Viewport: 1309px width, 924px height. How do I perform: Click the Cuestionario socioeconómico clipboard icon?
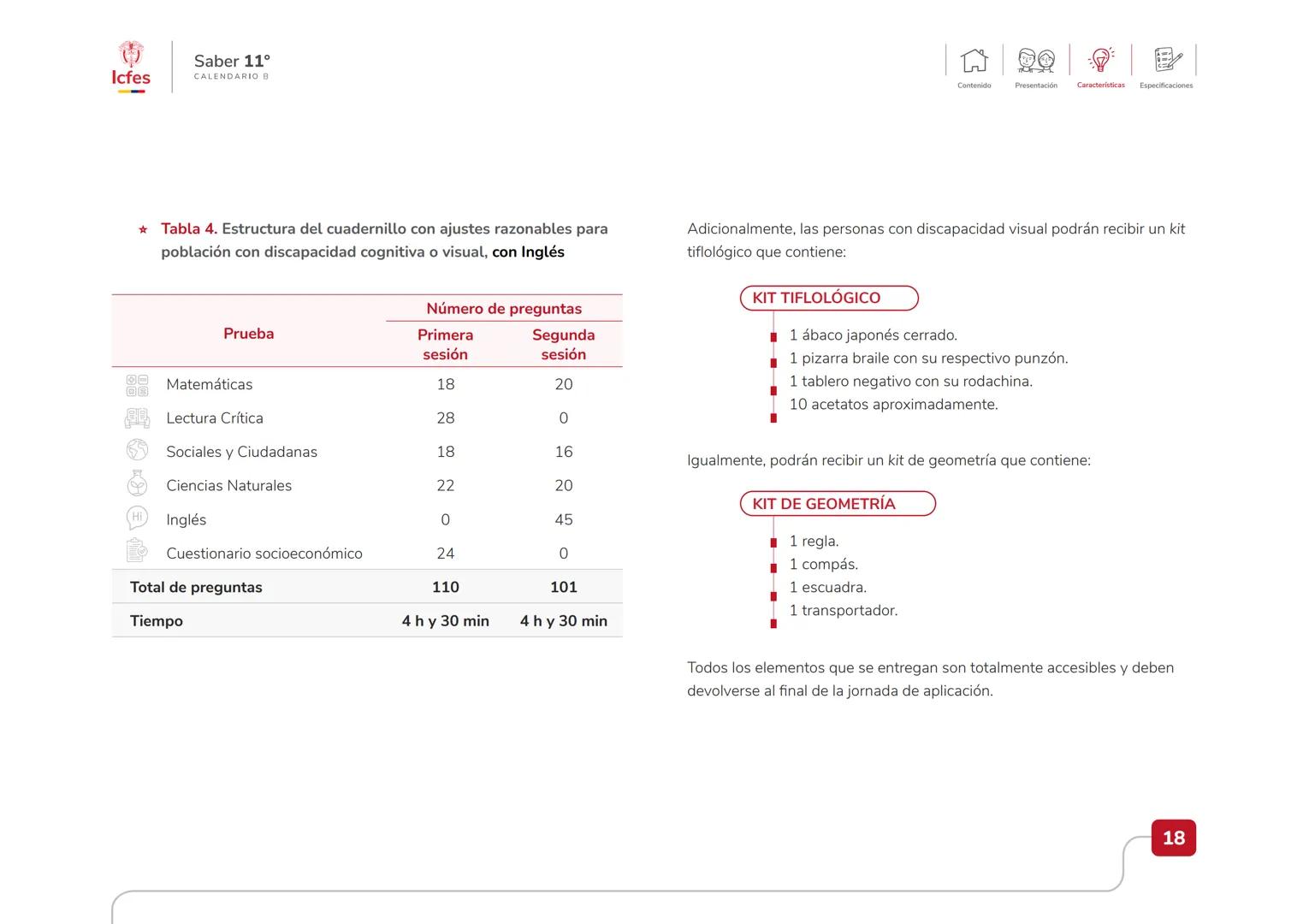pyautogui.click(x=137, y=552)
